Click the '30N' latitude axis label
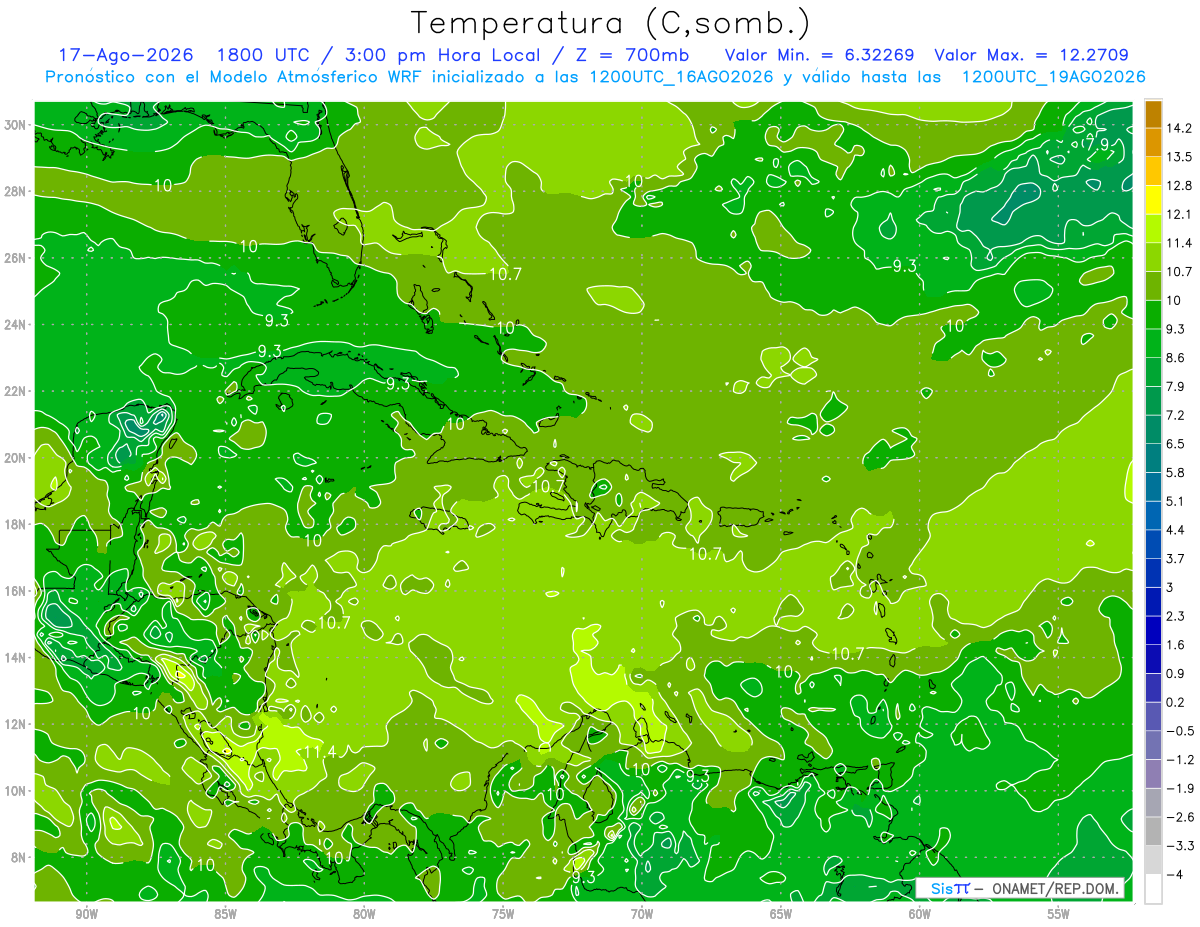 16,125
